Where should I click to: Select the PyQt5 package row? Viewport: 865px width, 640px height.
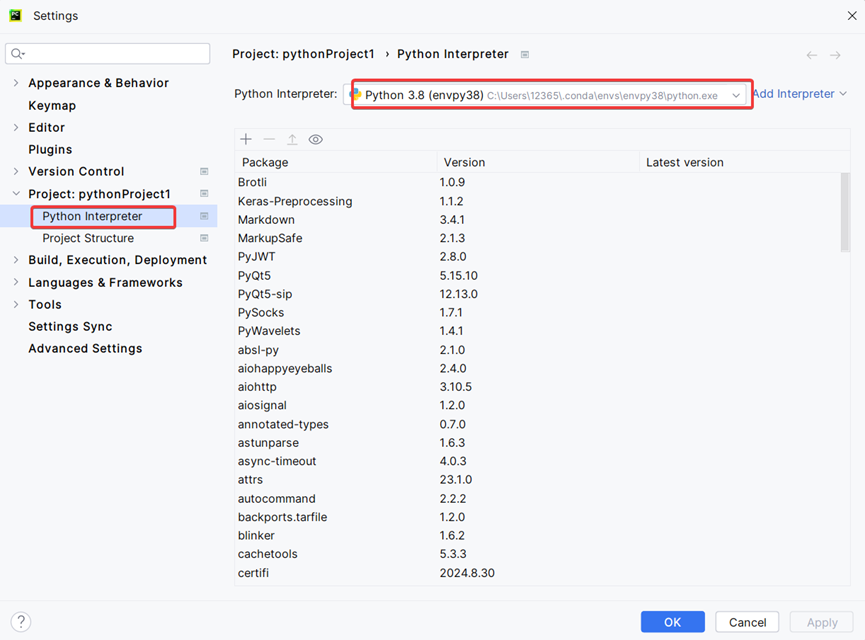point(537,275)
